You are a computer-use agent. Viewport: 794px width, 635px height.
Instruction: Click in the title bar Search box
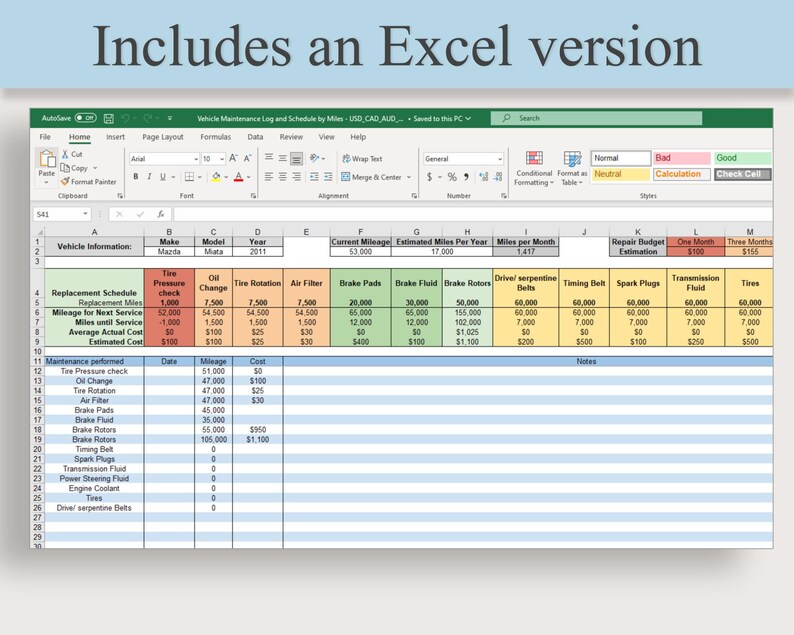pyautogui.click(x=596, y=118)
